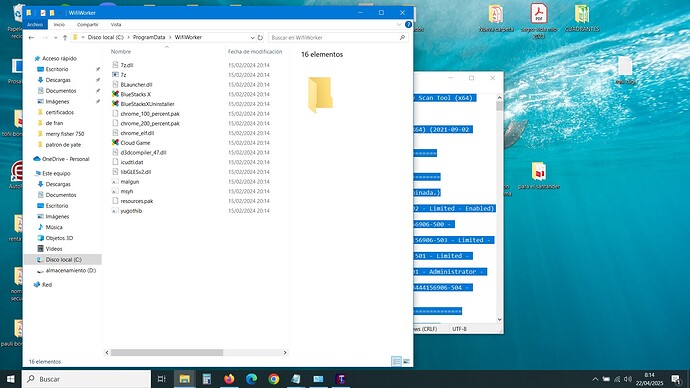The width and height of the screenshot is (690, 388).
Task: Open the Calculator taskbar icon
Action: point(206,379)
